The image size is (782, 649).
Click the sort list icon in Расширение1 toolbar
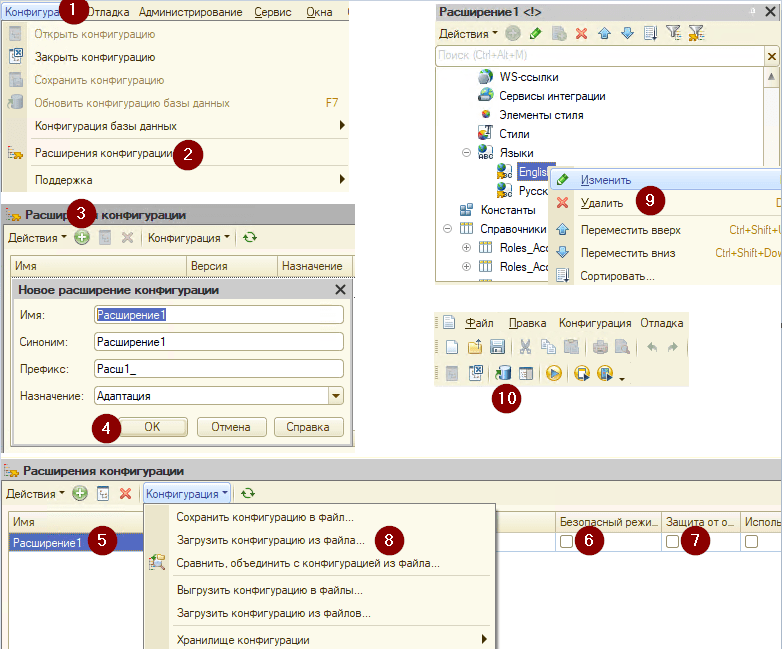tap(650, 33)
